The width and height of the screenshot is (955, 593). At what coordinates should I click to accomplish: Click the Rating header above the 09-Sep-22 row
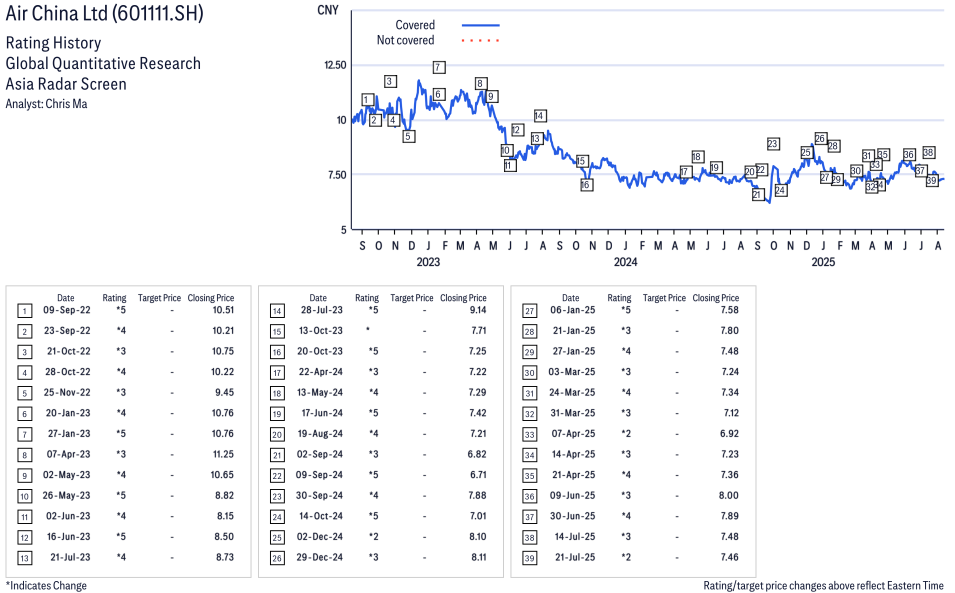coord(115,298)
